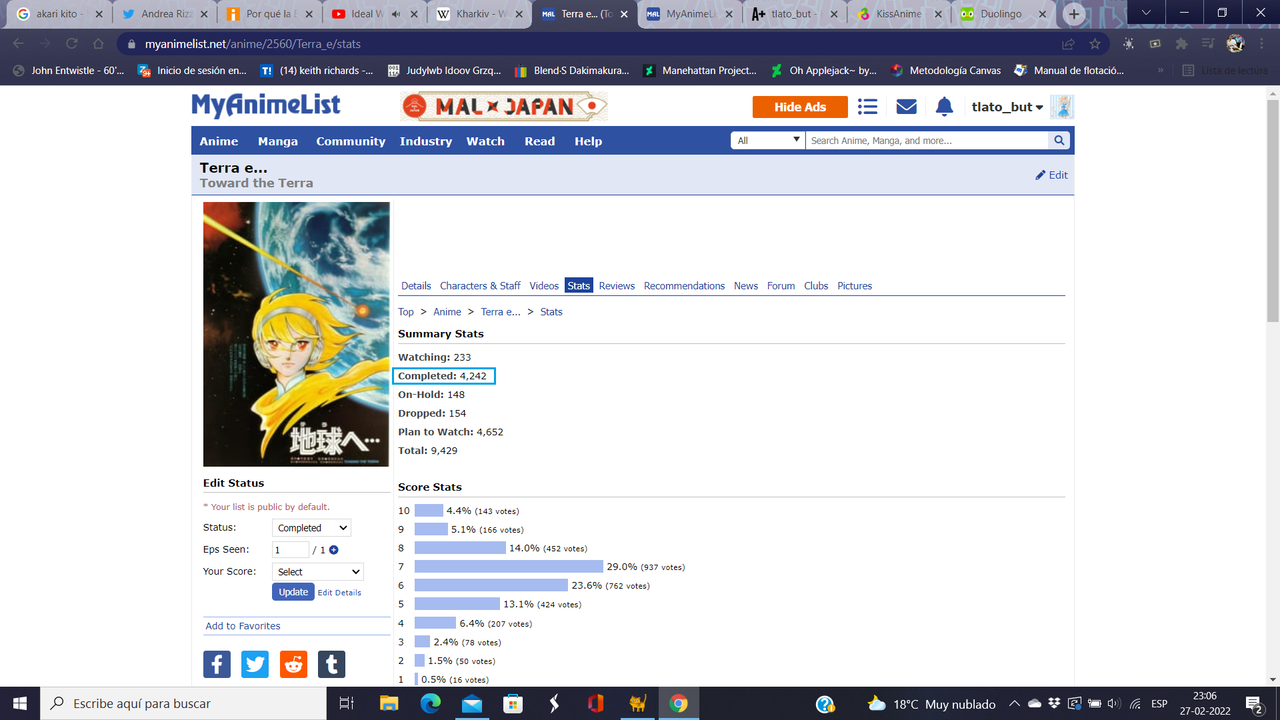
Task: Click inside the Eps Seen input field
Action: pyautogui.click(x=289, y=549)
